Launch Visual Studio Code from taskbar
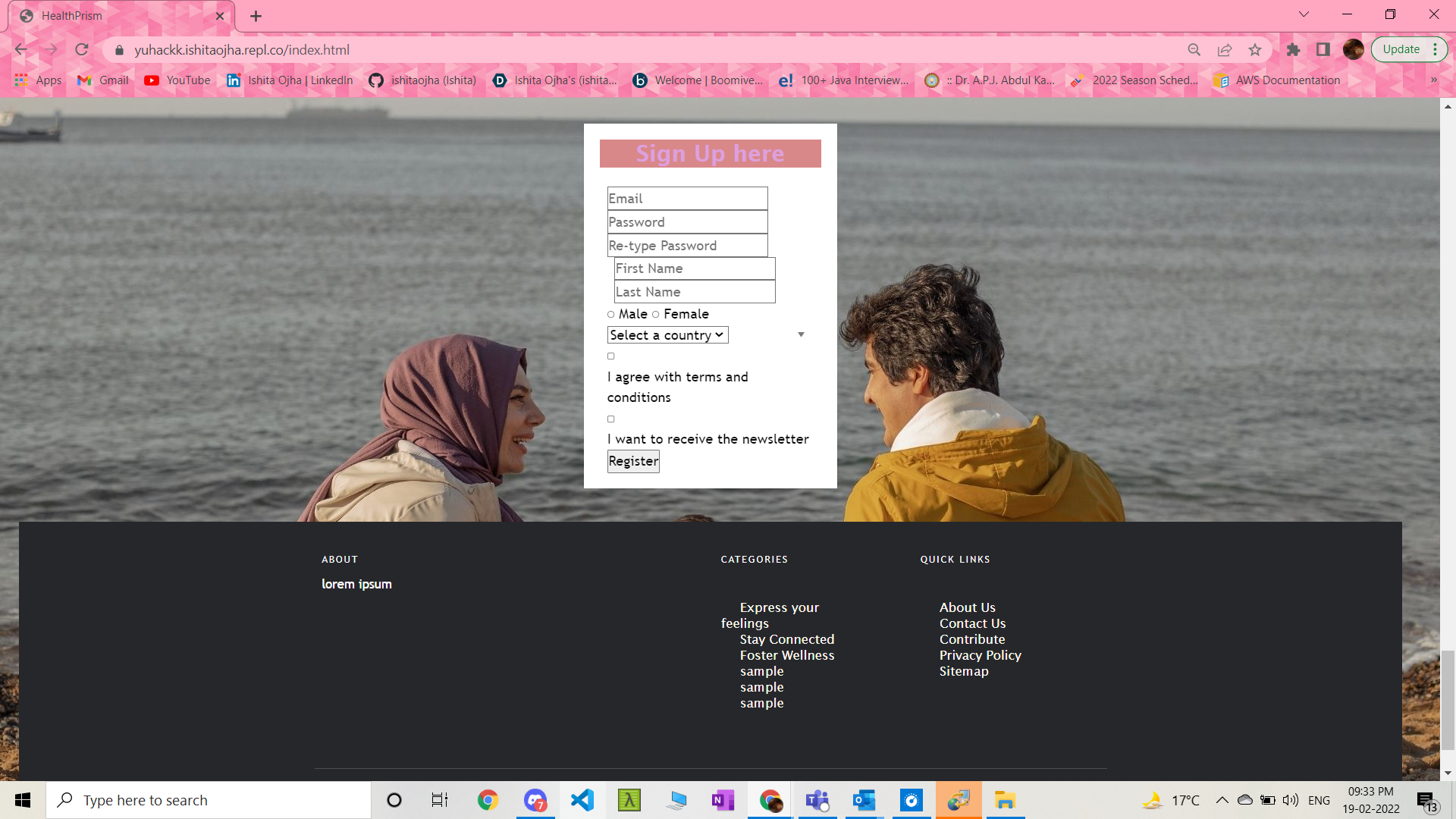 click(x=582, y=800)
